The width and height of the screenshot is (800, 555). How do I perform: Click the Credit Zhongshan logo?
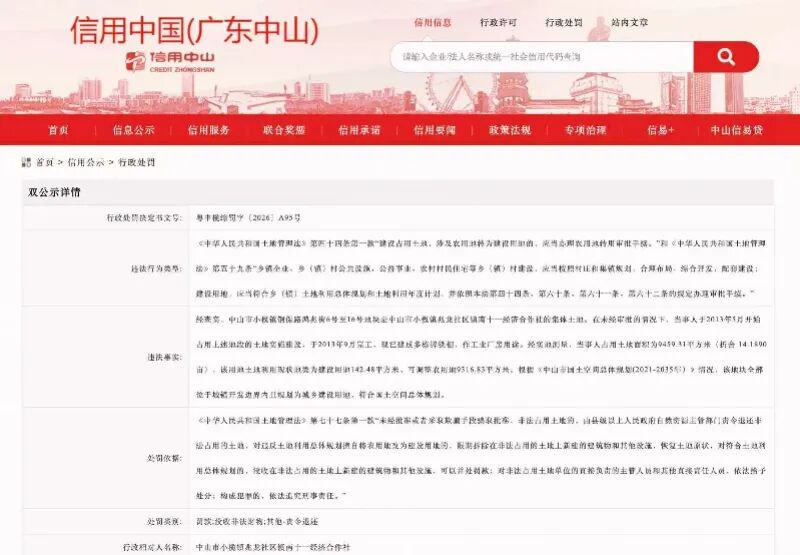[x=170, y=62]
